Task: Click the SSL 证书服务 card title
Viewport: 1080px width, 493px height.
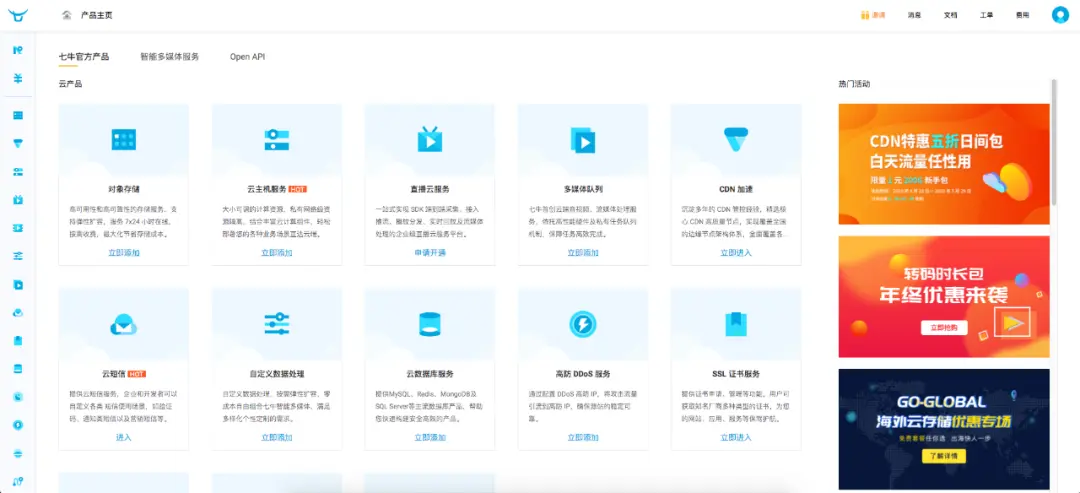Action: coord(736,374)
